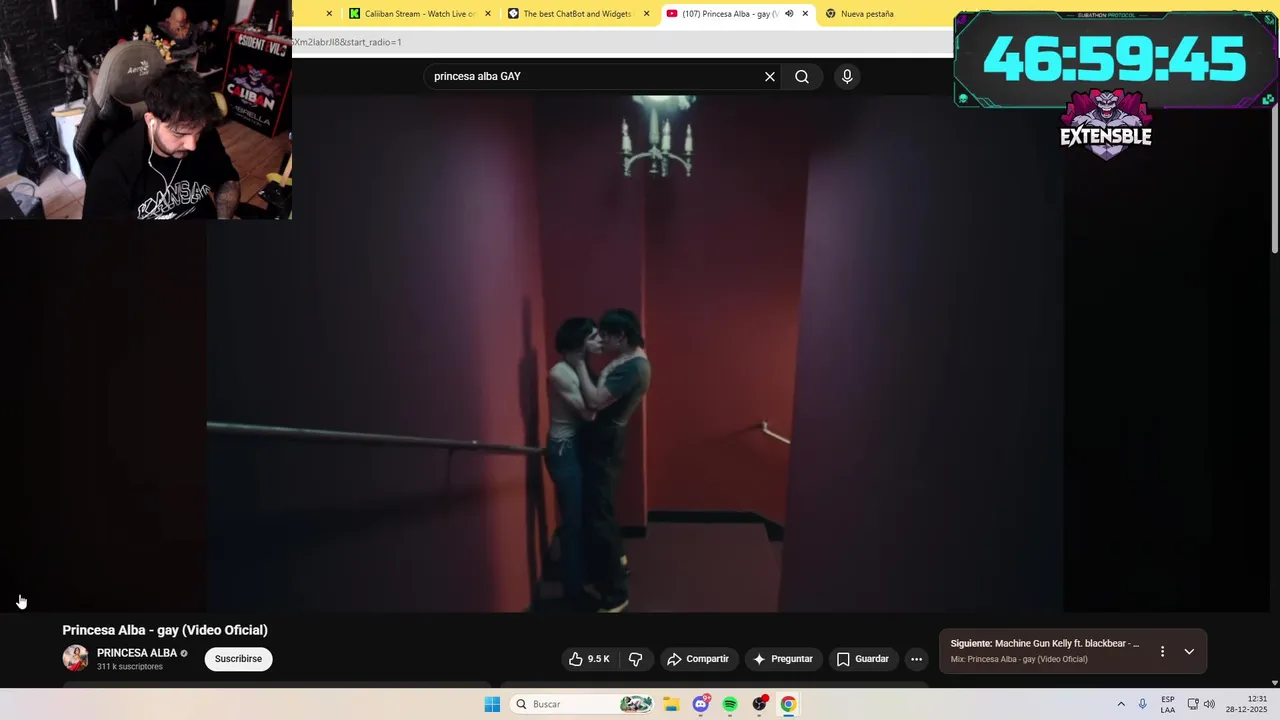
Task: Open File Explorer from the taskbar
Action: [x=670, y=704]
